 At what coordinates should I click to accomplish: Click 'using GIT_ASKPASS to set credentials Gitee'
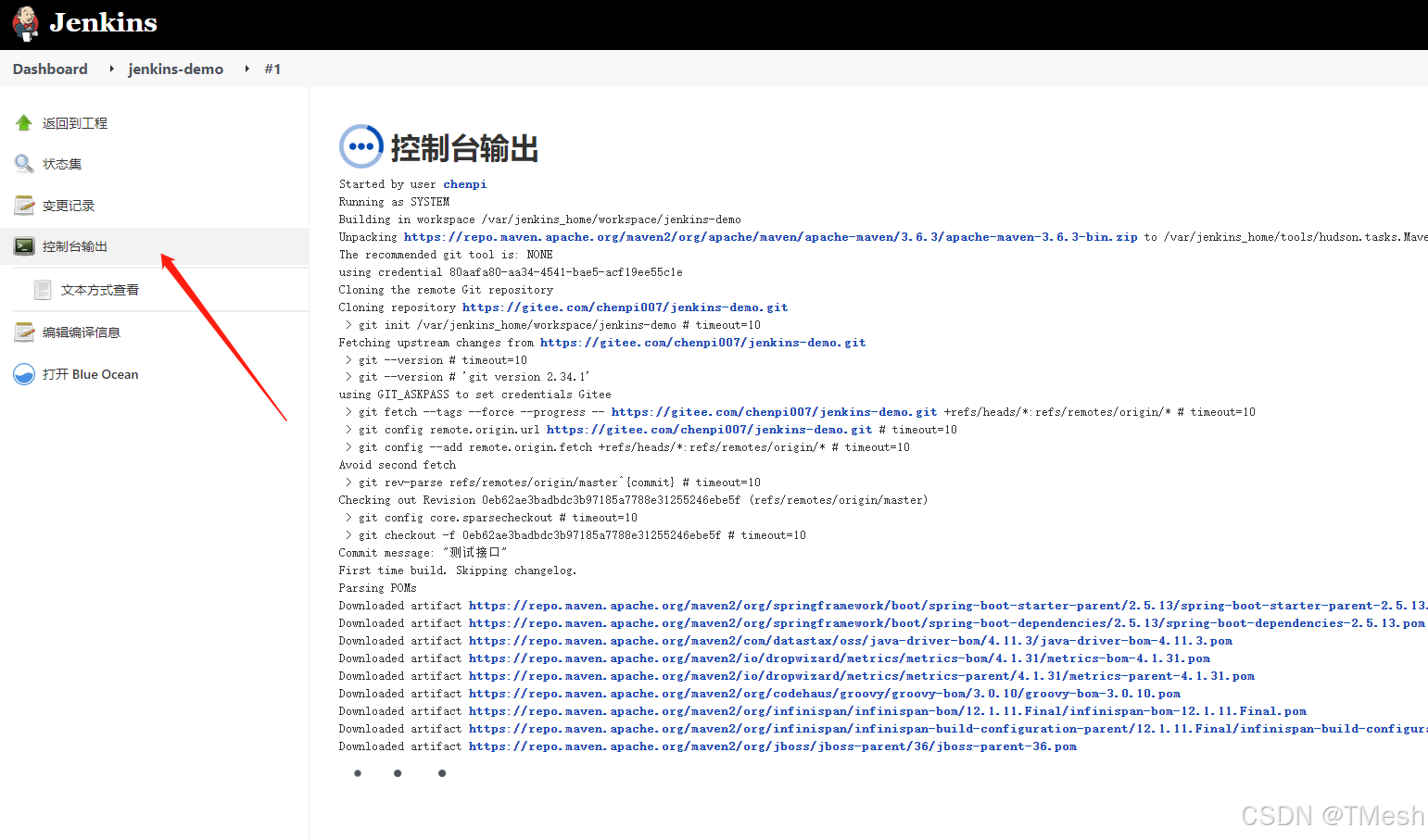[x=474, y=395]
